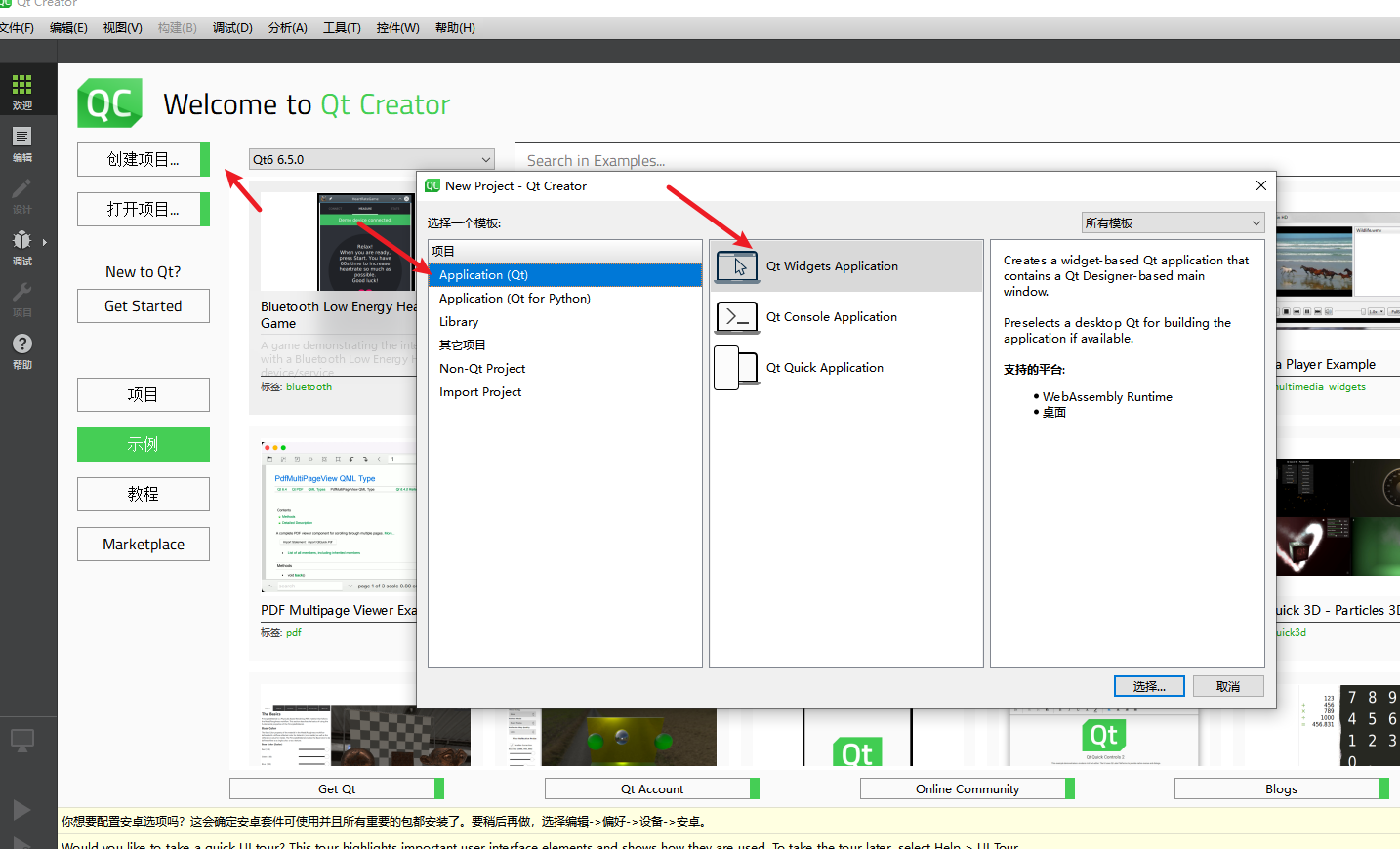
Task: Open the PDF Multipage Viewer example thumbnail
Action: pos(339,515)
